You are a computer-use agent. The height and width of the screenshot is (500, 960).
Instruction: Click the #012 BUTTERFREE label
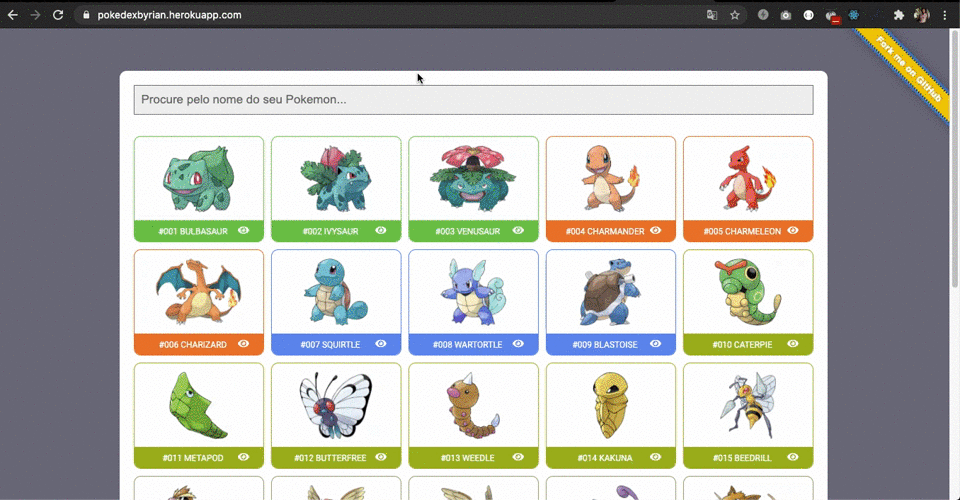(330, 458)
